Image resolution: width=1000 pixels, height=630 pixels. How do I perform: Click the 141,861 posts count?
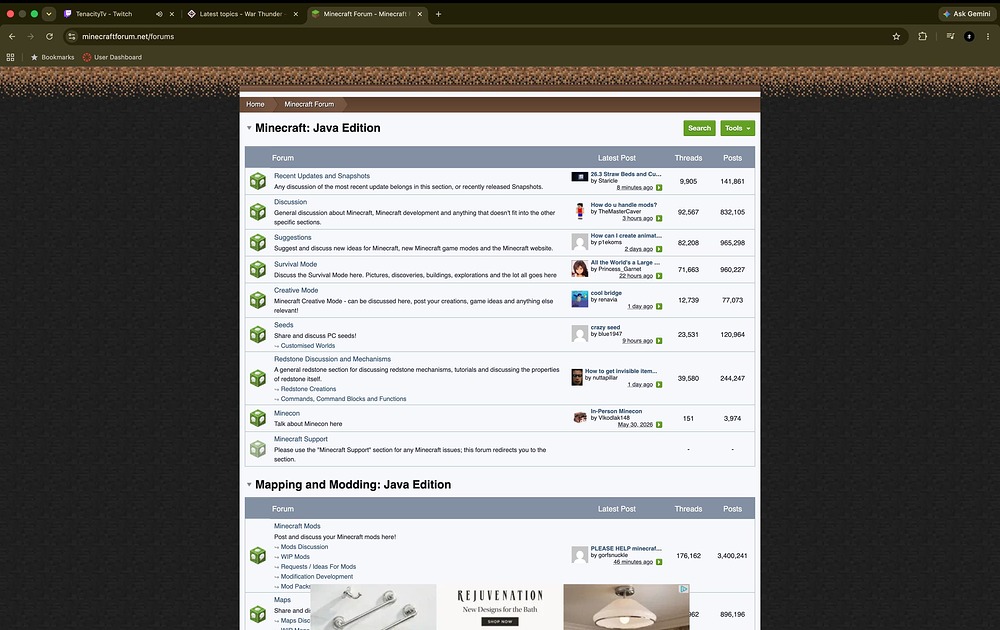coord(732,181)
